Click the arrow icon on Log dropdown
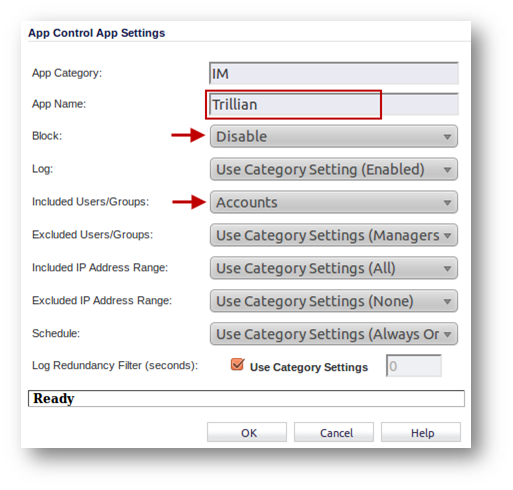This screenshot has width=513, height=490. pos(447,170)
